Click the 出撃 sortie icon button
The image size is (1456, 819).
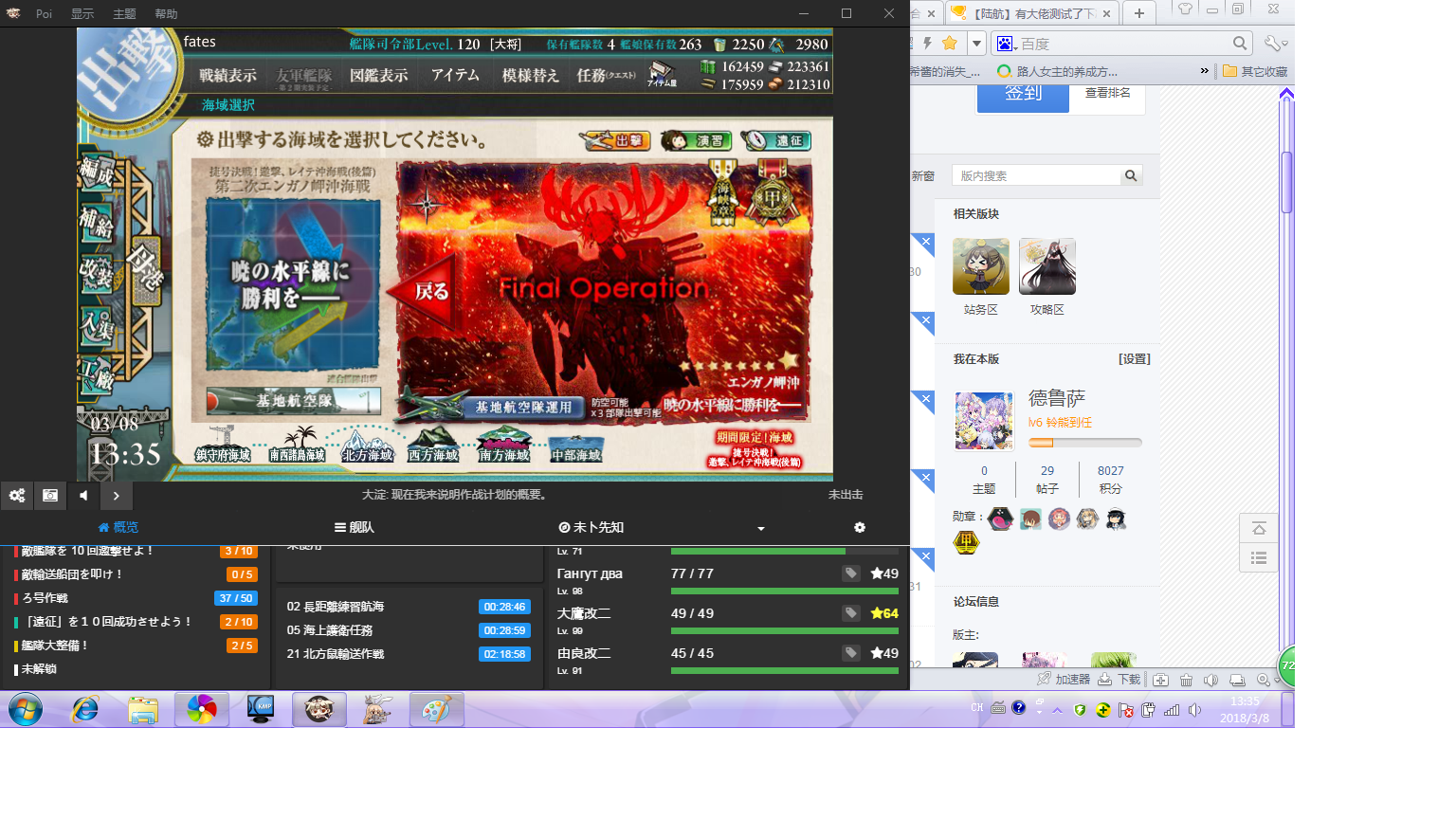coord(615,140)
